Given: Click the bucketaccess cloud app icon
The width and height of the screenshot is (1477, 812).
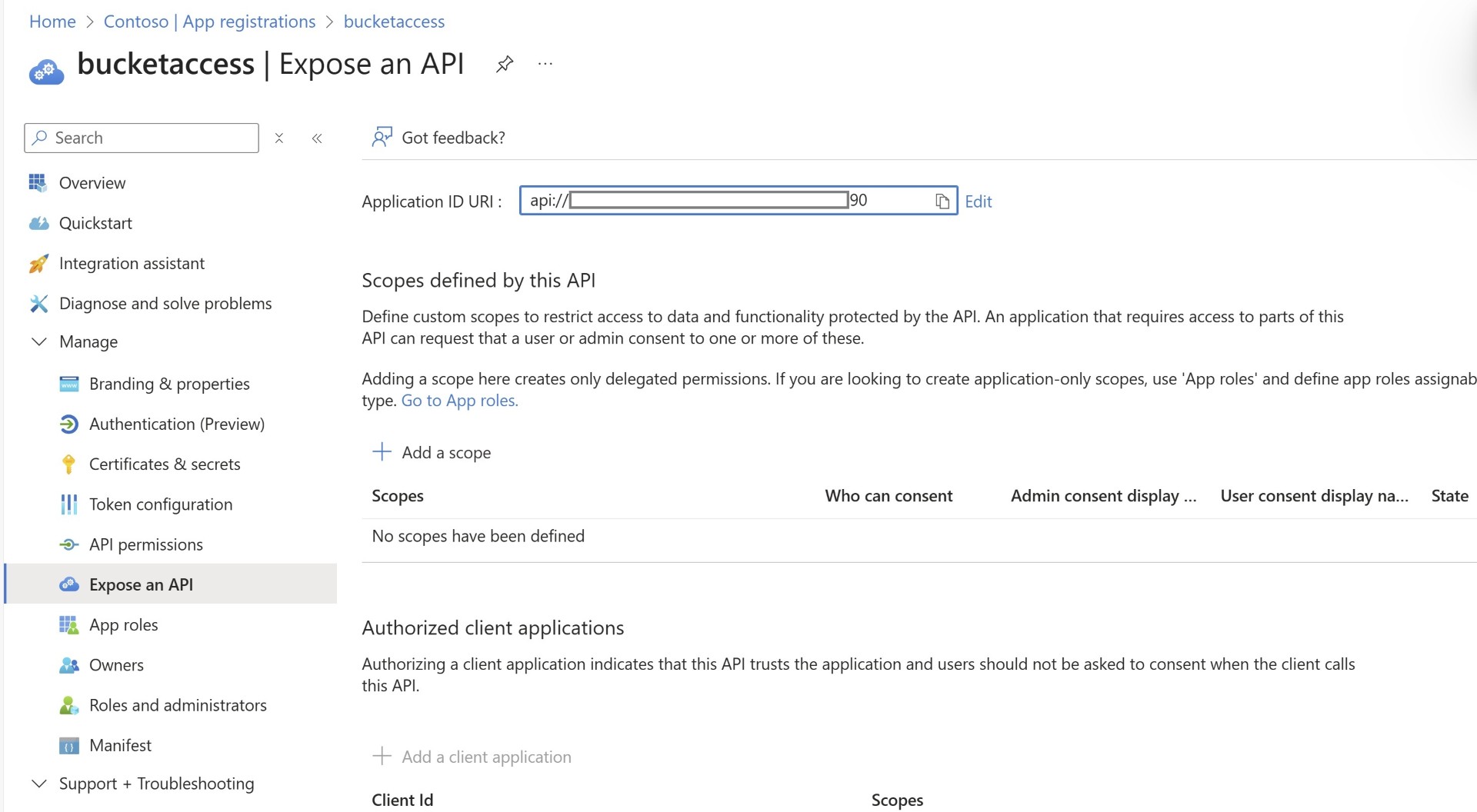Looking at the screenshot, I should (46, 72).
